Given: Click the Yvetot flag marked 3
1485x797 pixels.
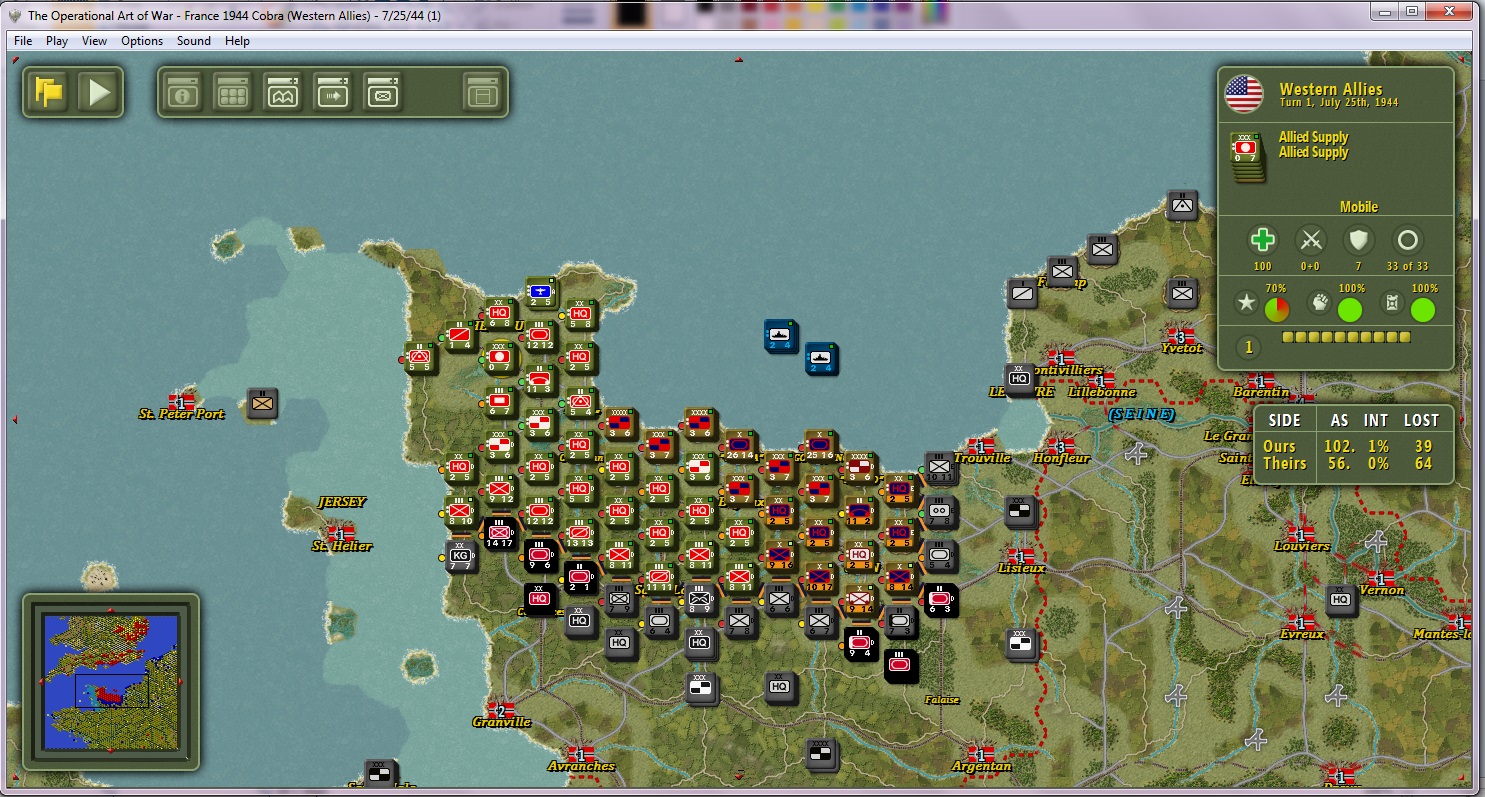Looking at the screenshot, I should point(1180,336).
